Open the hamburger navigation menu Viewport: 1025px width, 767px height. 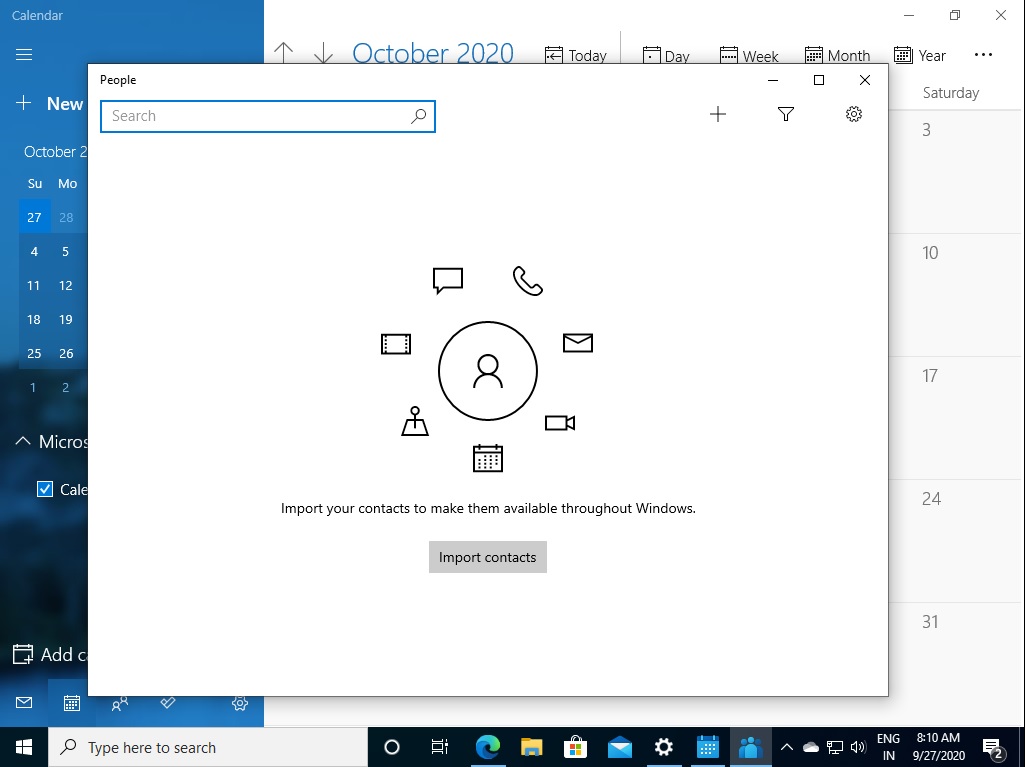24,54
